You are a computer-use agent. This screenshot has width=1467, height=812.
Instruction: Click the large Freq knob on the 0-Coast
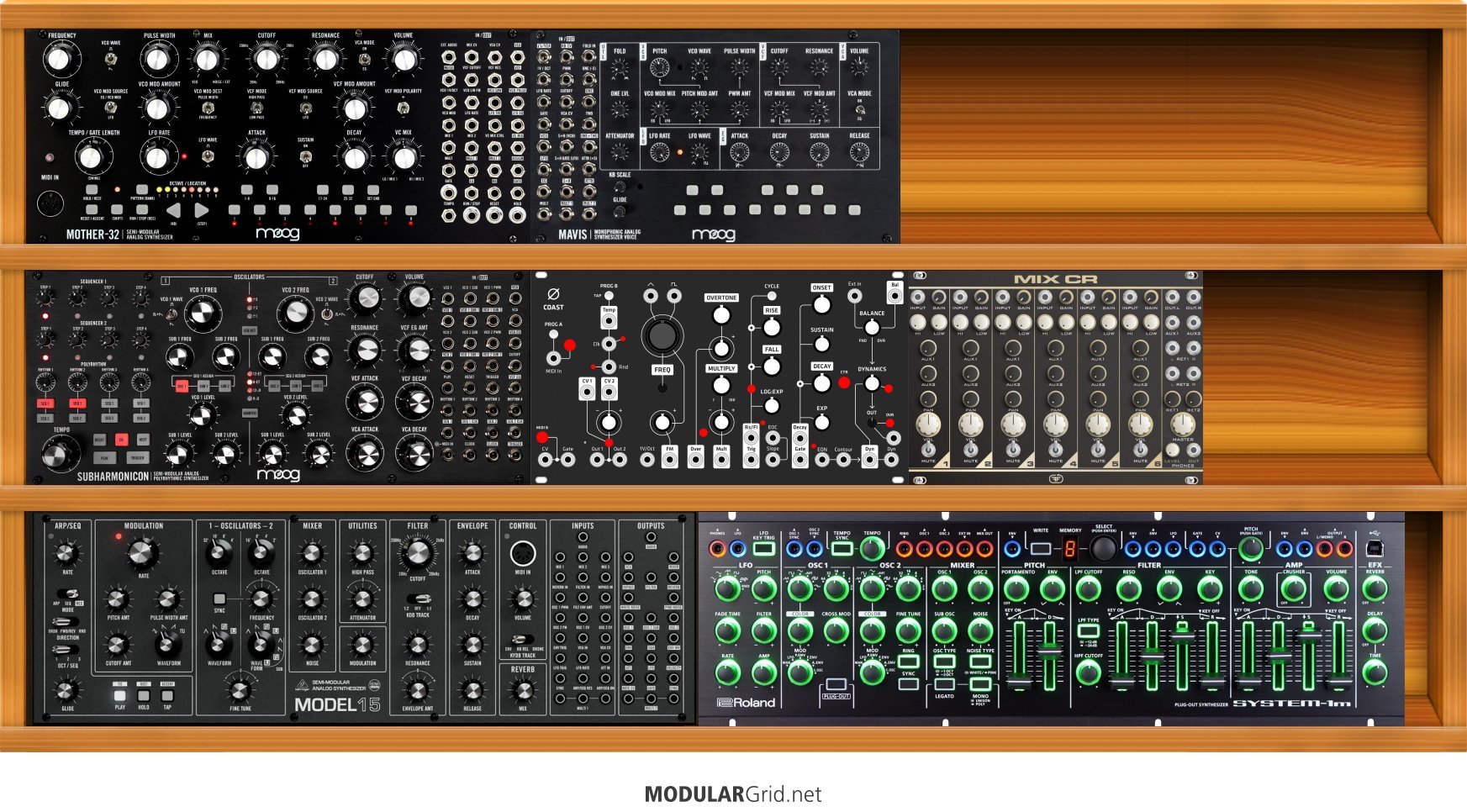pos(662,335)
